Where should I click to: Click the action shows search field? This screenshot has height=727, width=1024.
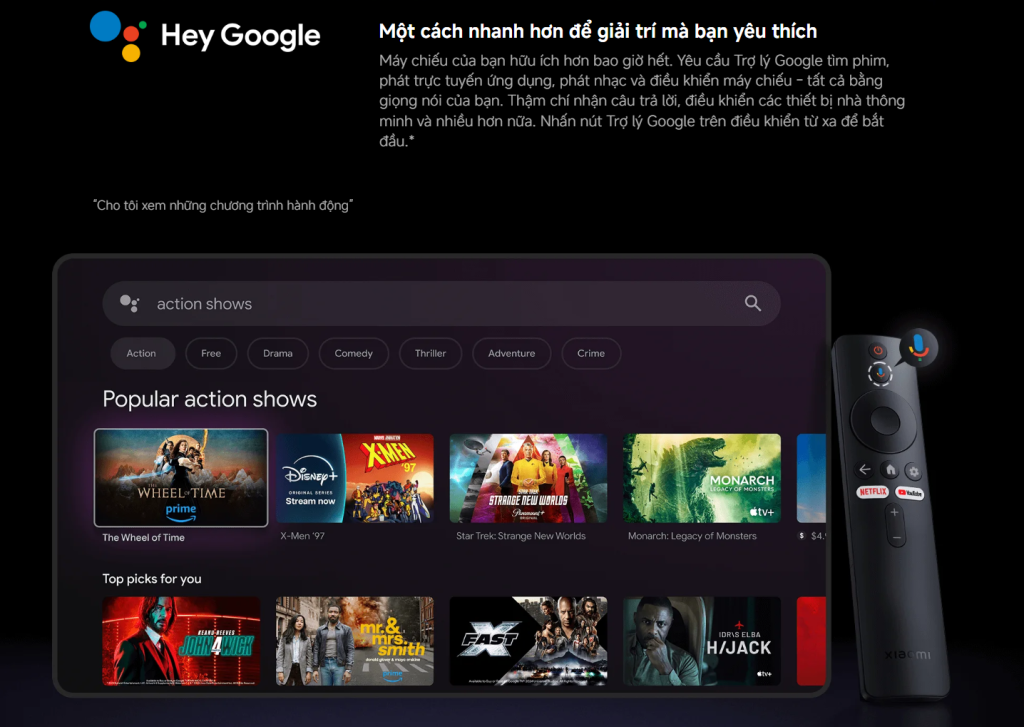click(440, 304)
